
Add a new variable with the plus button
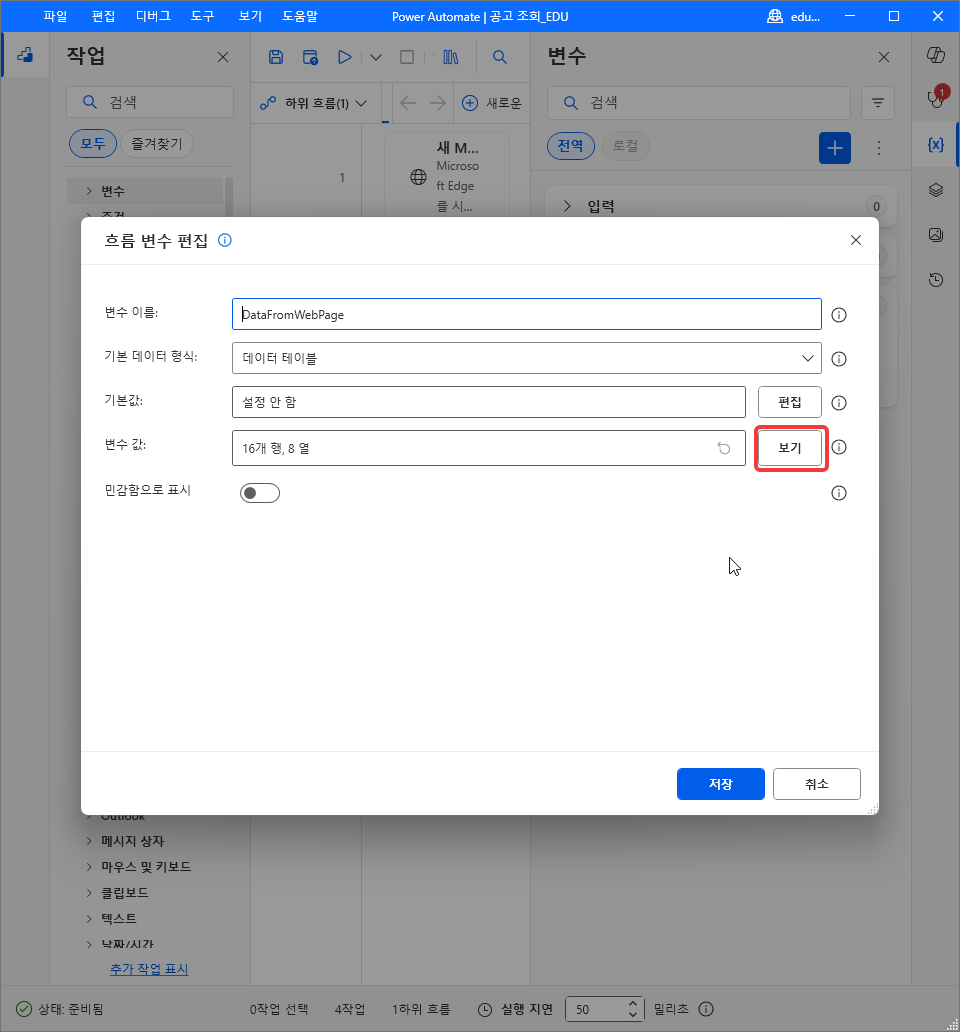click(x=834, y=147)
